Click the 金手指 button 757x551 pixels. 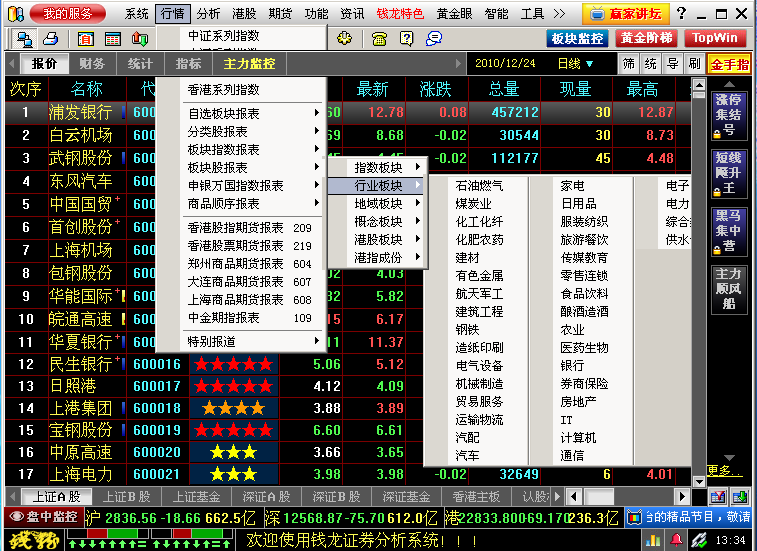[729, 64]
